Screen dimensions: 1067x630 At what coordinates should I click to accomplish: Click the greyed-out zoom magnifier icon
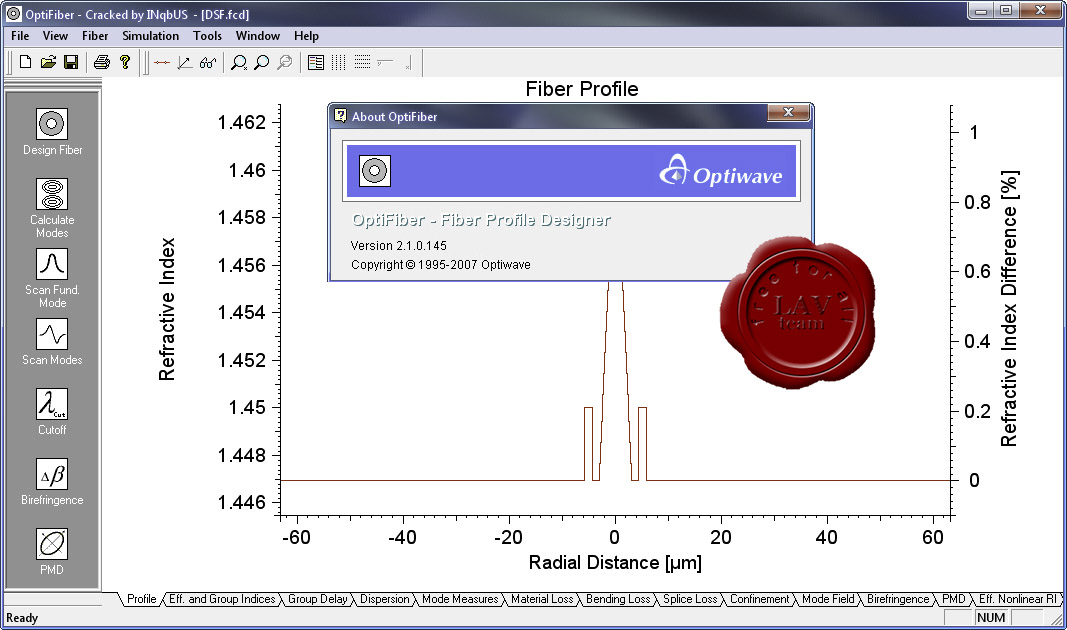tap(285, 63)
